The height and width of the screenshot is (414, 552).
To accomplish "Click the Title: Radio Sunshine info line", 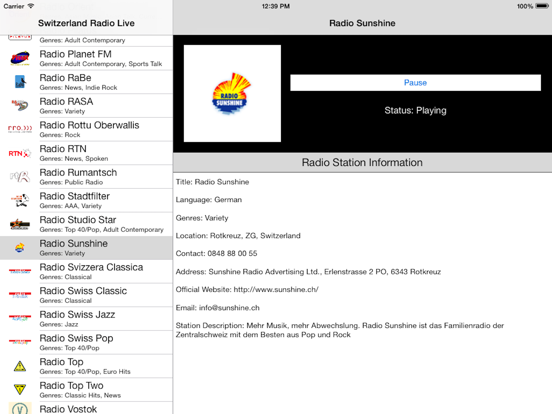I will coord(212,182).
